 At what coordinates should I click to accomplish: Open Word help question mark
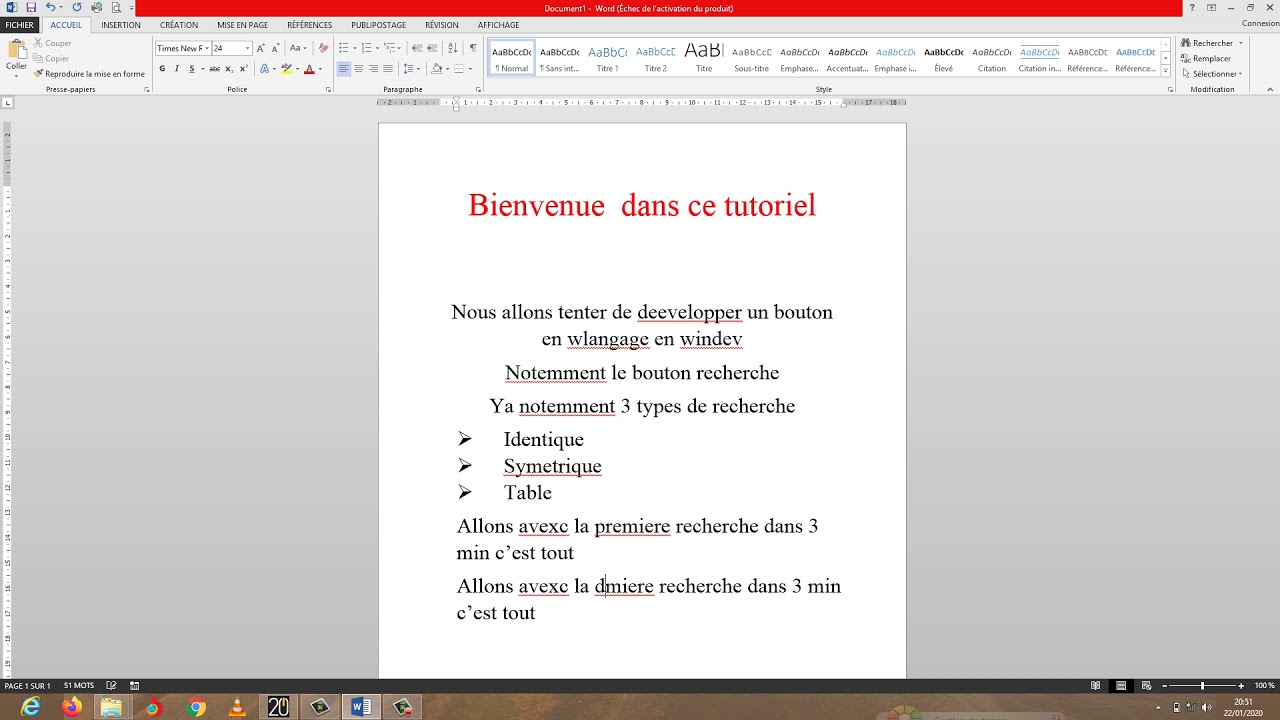pos(1192,8)
